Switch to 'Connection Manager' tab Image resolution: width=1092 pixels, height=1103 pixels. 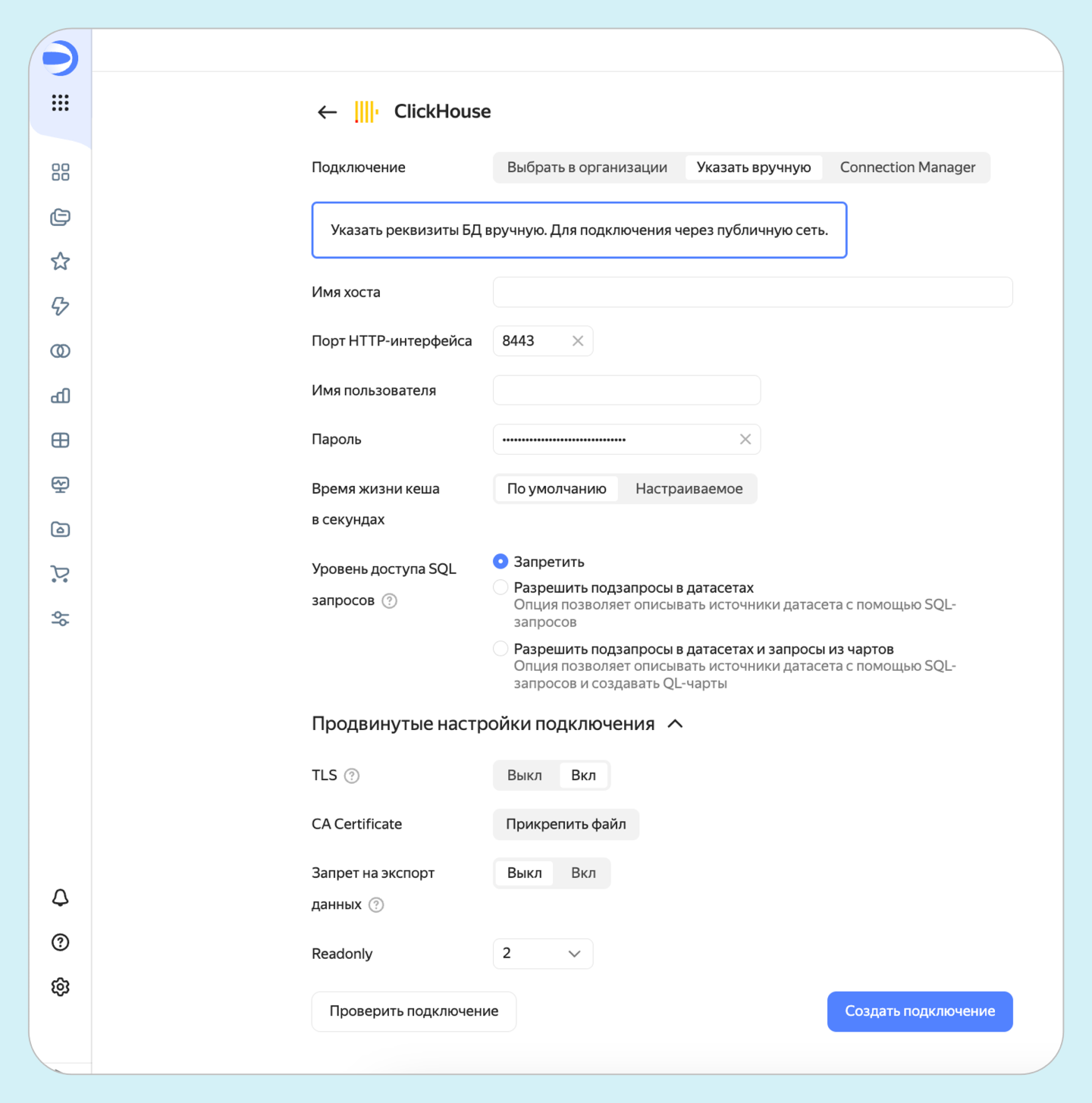(x=907, y=168)
